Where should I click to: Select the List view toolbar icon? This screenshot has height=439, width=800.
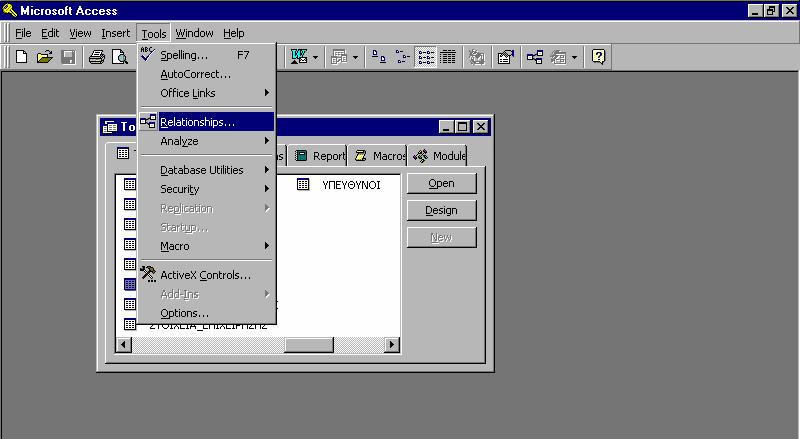(426, 57)
